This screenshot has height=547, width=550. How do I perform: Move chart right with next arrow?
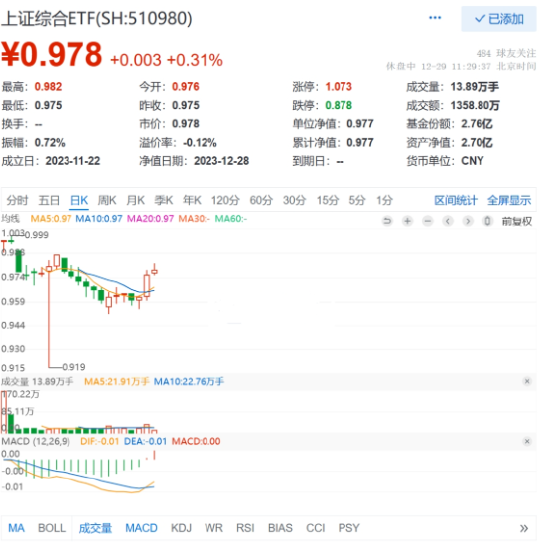pyautogui.click(x=468, y=221)
